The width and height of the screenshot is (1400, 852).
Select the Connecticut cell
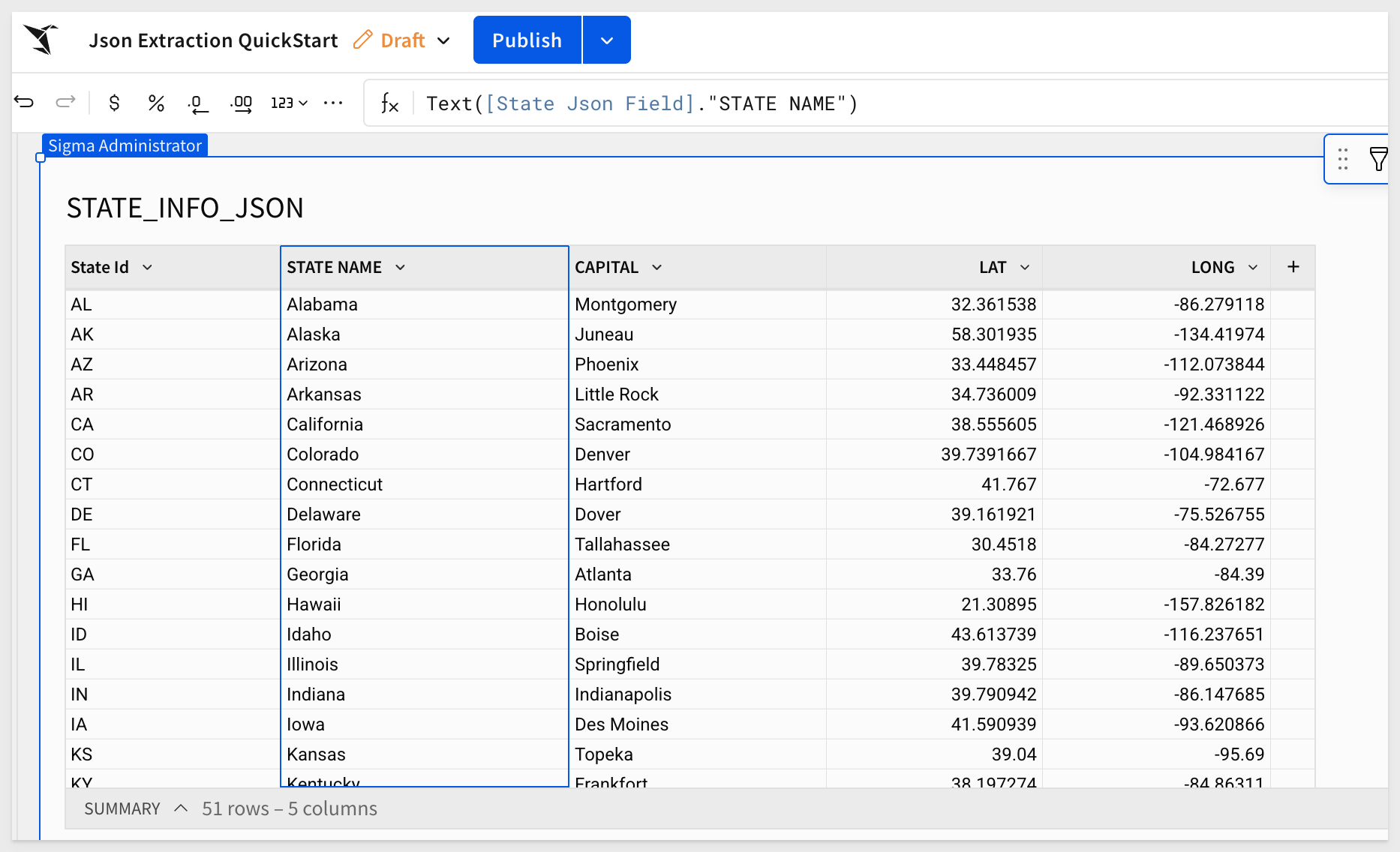click(425, 484)
